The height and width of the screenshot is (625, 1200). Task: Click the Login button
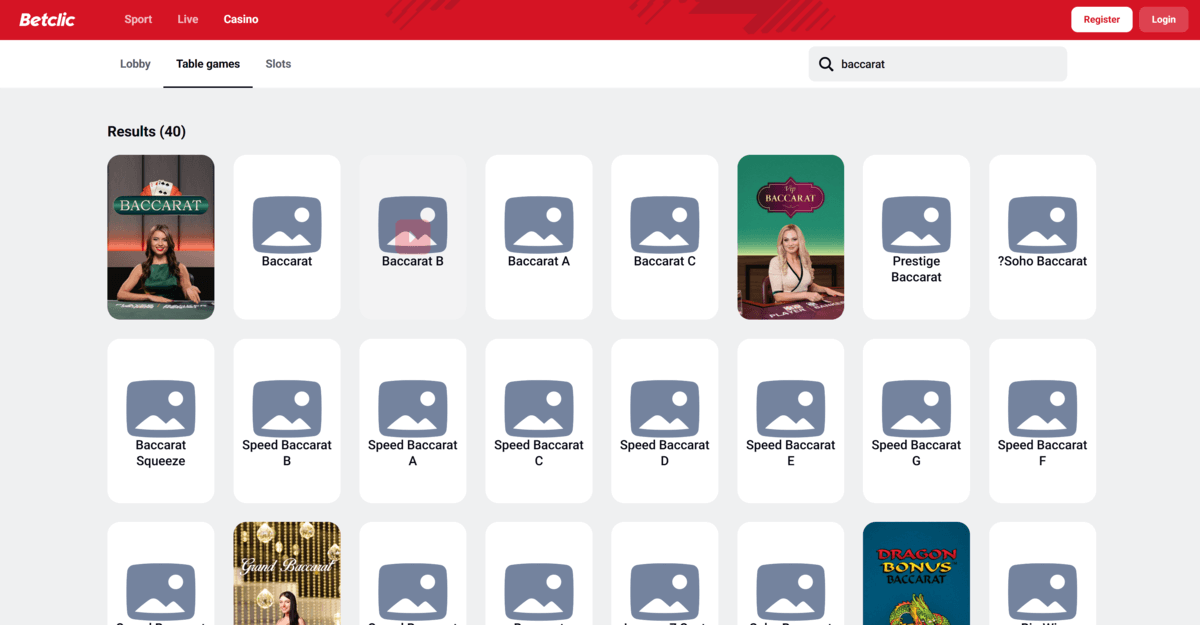pyautogui.click(x=1163, y=19)
